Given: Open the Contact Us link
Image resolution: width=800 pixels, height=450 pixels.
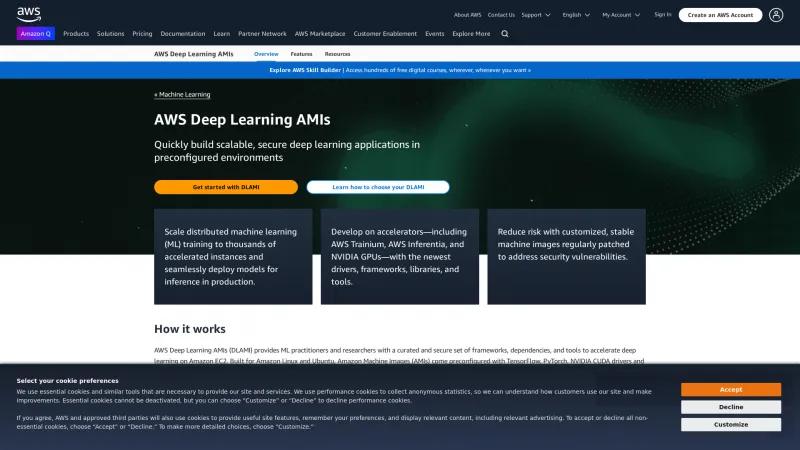Looking at the screenshot, I should click(501, 15).
